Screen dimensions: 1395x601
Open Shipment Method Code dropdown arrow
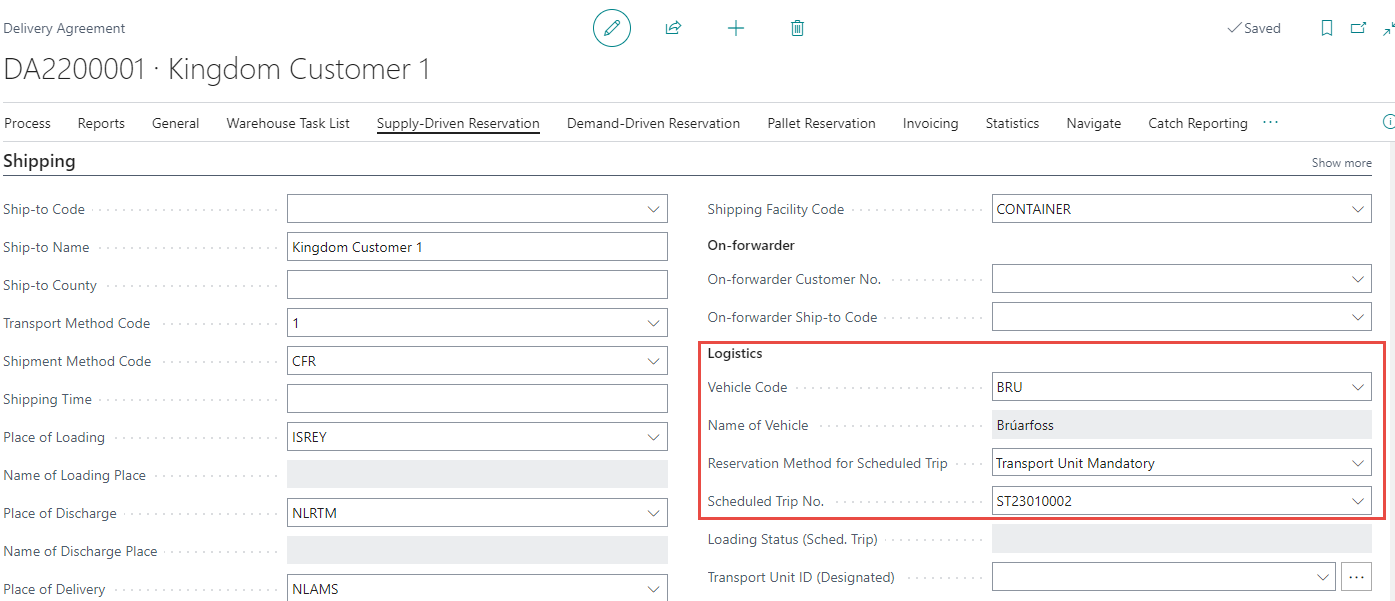click(653, 361)
